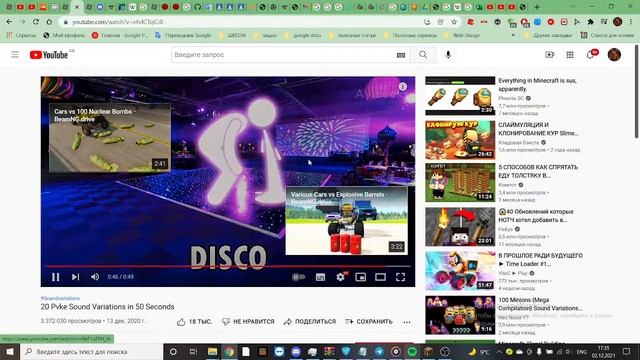640x360 pixels.
Task: Open 100 Minions Mega Compilation thumbnail
Action: pos(460,315)
